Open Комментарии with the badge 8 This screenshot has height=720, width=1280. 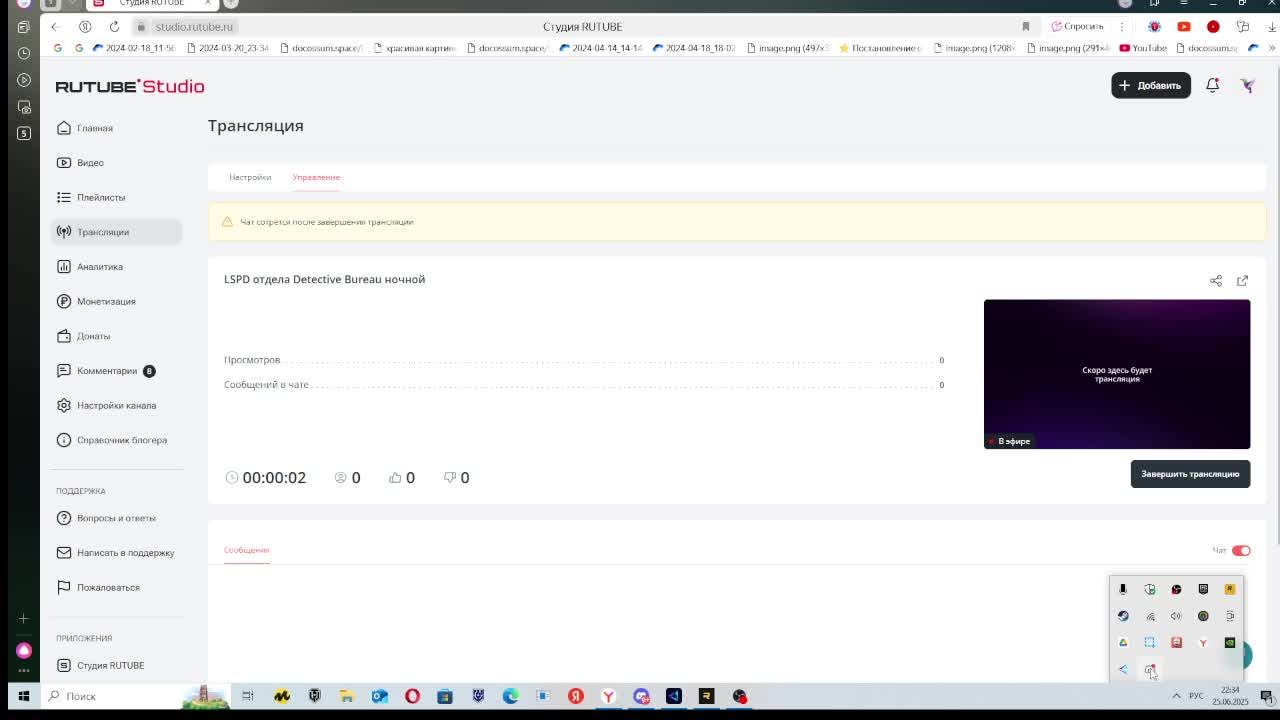pyautogui.click(x=116, y=371)
